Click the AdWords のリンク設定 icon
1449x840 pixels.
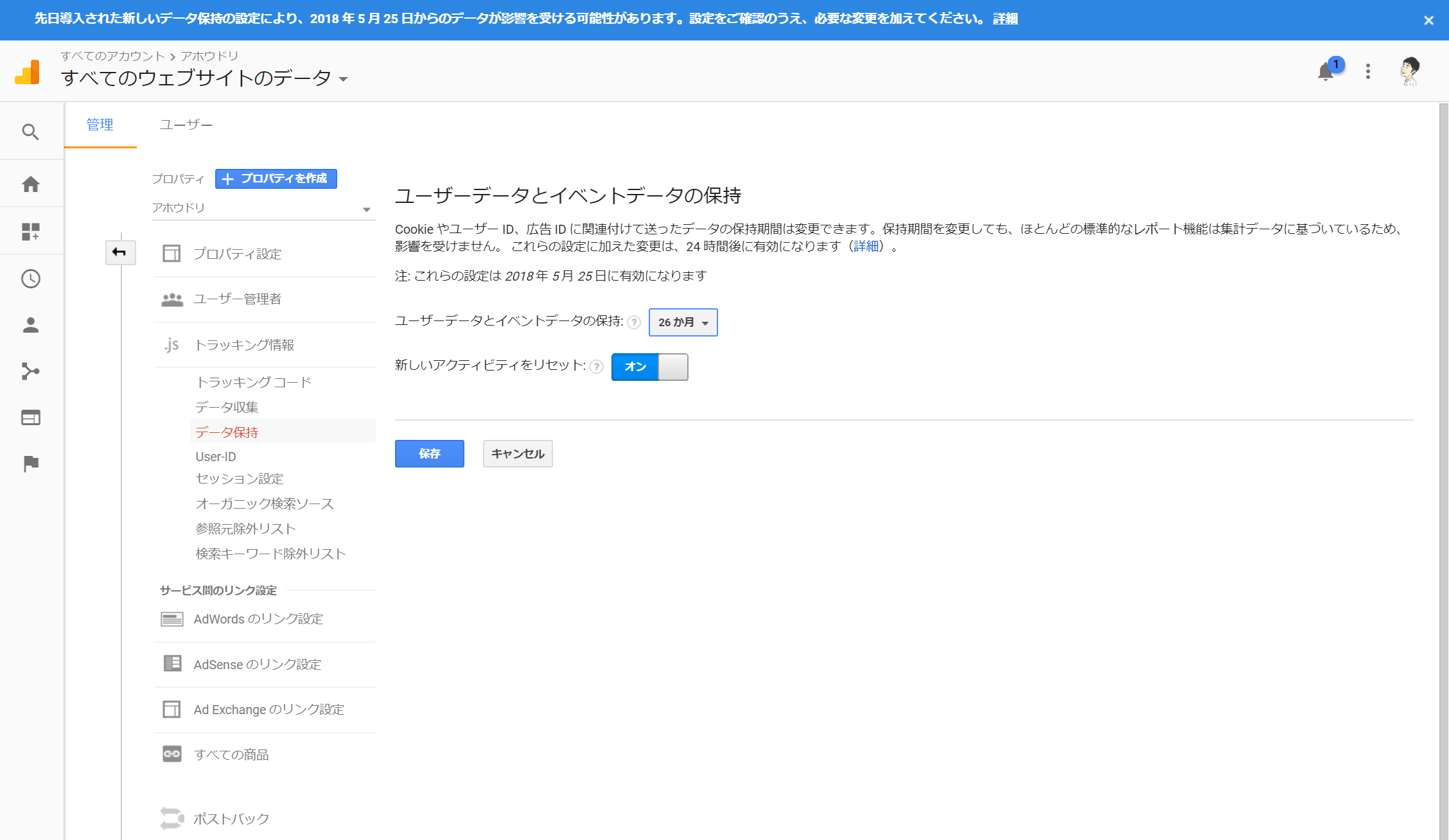click(x=171, y=619)
